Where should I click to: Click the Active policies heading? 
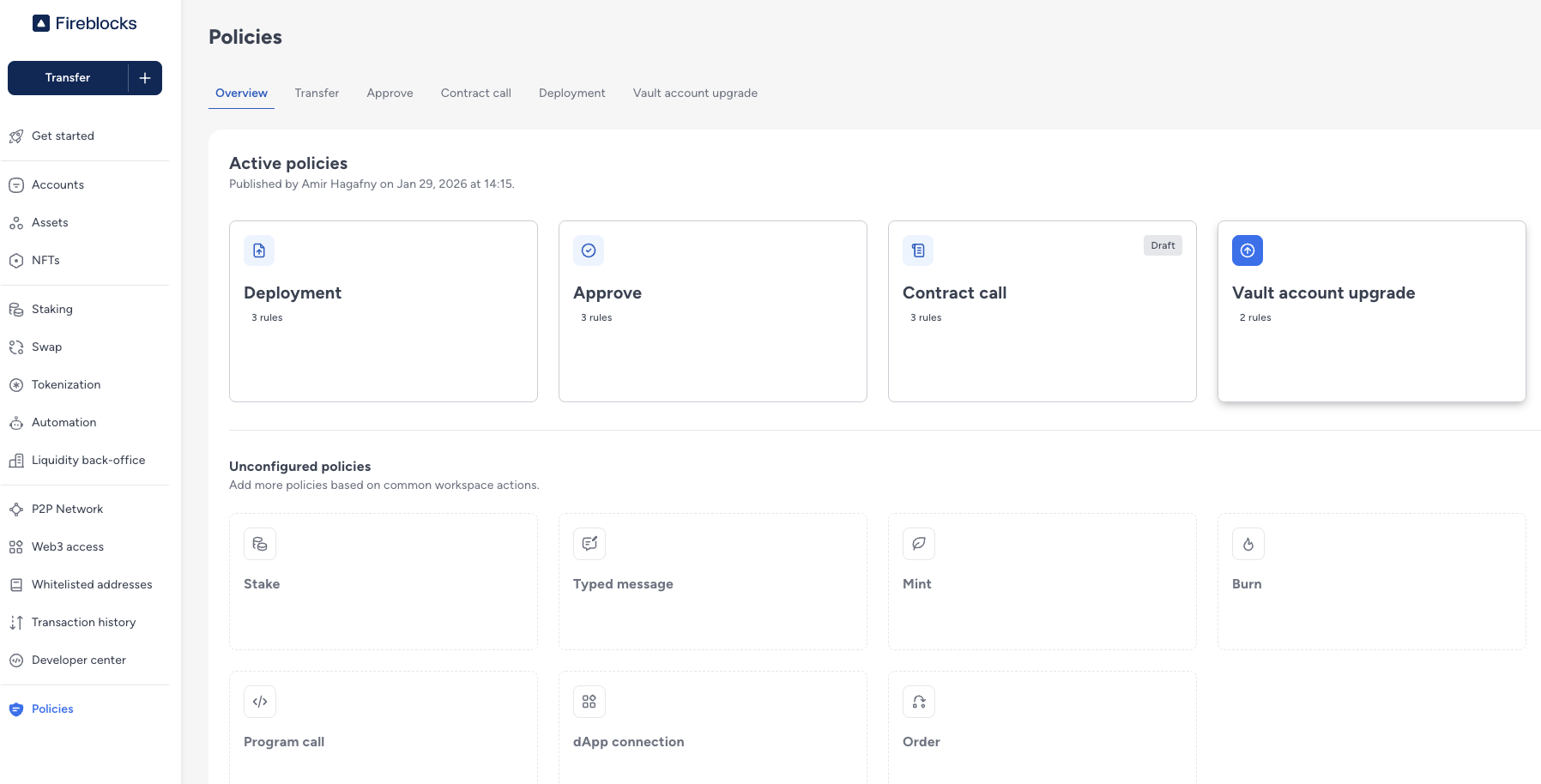tap(288, 163)
